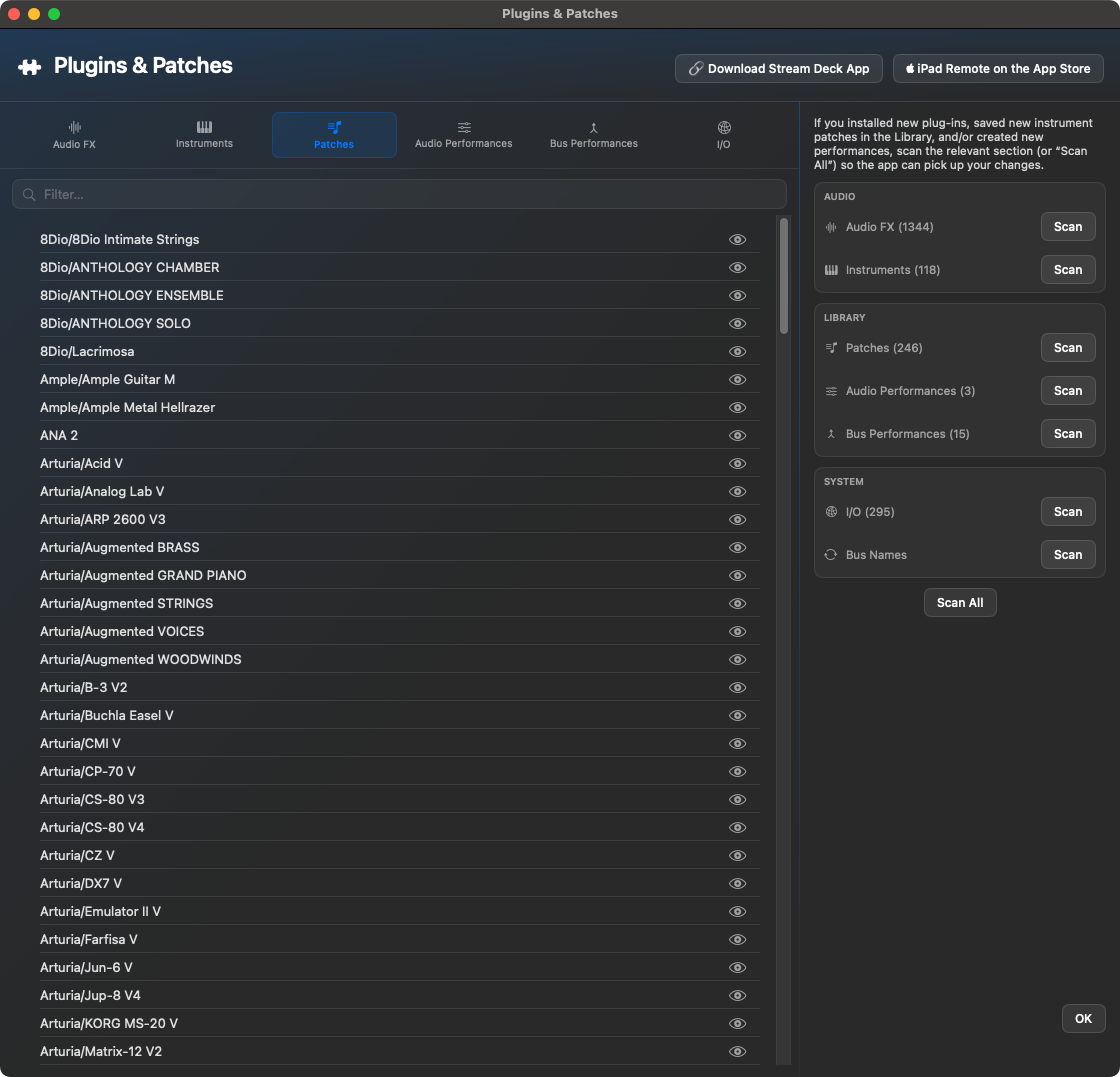Click the waveform icon next to Audio FX (1344)
1120x1077 pixels.
831,227
